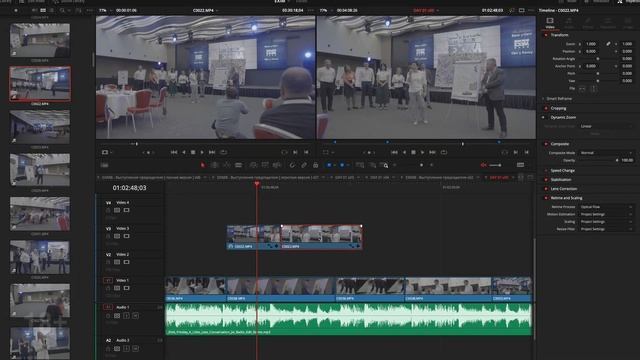
Task: Click the Replace Clip toolbar icon
Action: coord(277,165)
